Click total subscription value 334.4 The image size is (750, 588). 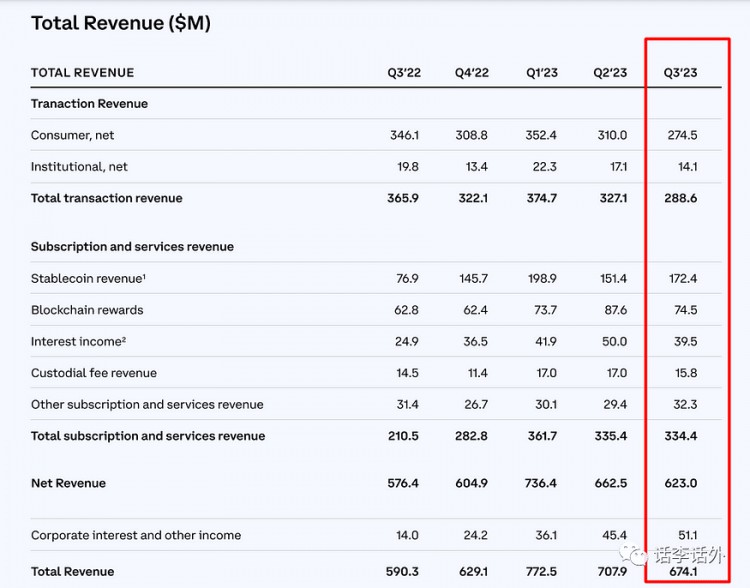tap(681, 436)
